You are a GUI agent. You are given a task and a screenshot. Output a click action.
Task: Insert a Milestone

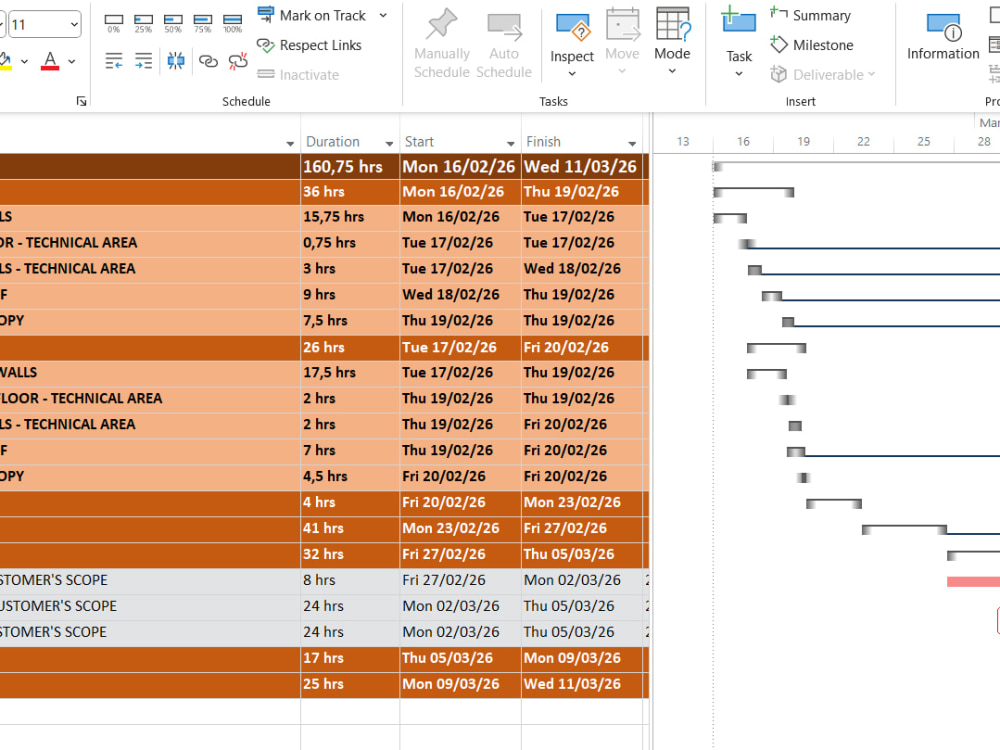(811, 45)
